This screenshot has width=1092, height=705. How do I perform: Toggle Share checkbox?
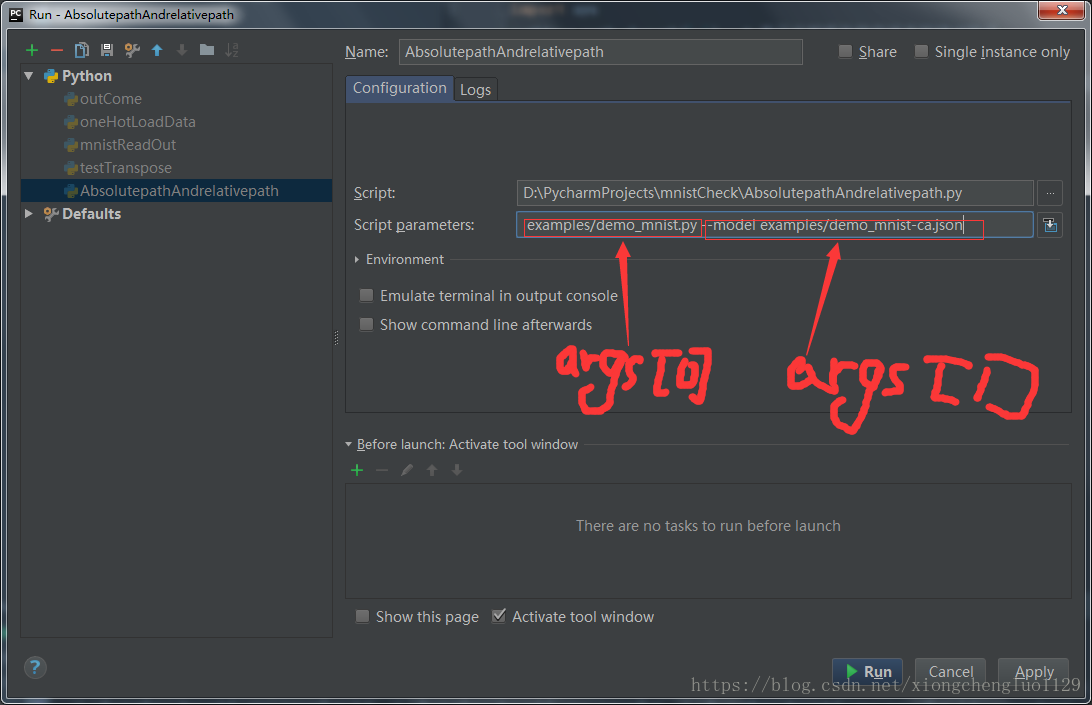coord(845,52)
